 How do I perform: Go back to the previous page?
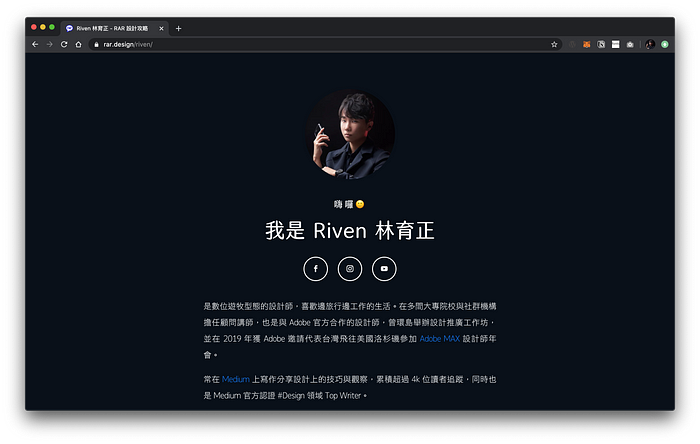pos(35,44)
